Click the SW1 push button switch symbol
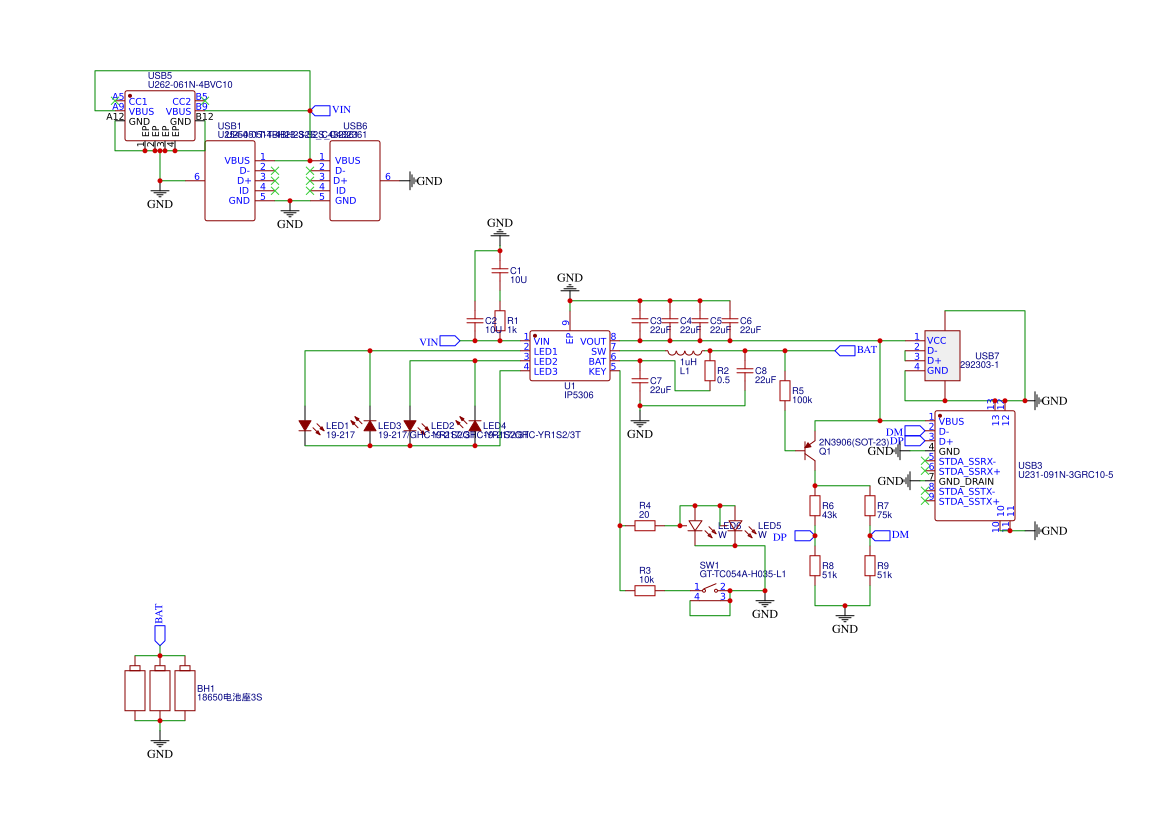This screenshot has height=827, width=1169. tap(711, 591)
